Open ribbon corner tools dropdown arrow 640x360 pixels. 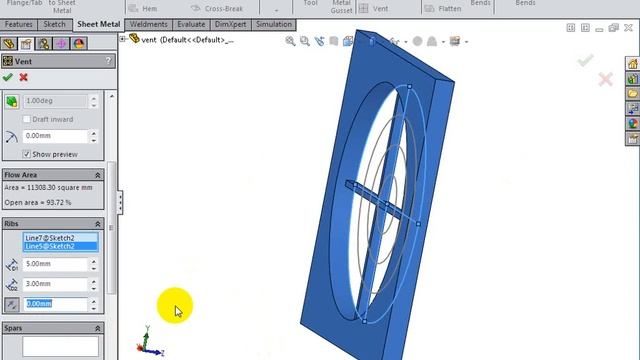pos(276,10)
